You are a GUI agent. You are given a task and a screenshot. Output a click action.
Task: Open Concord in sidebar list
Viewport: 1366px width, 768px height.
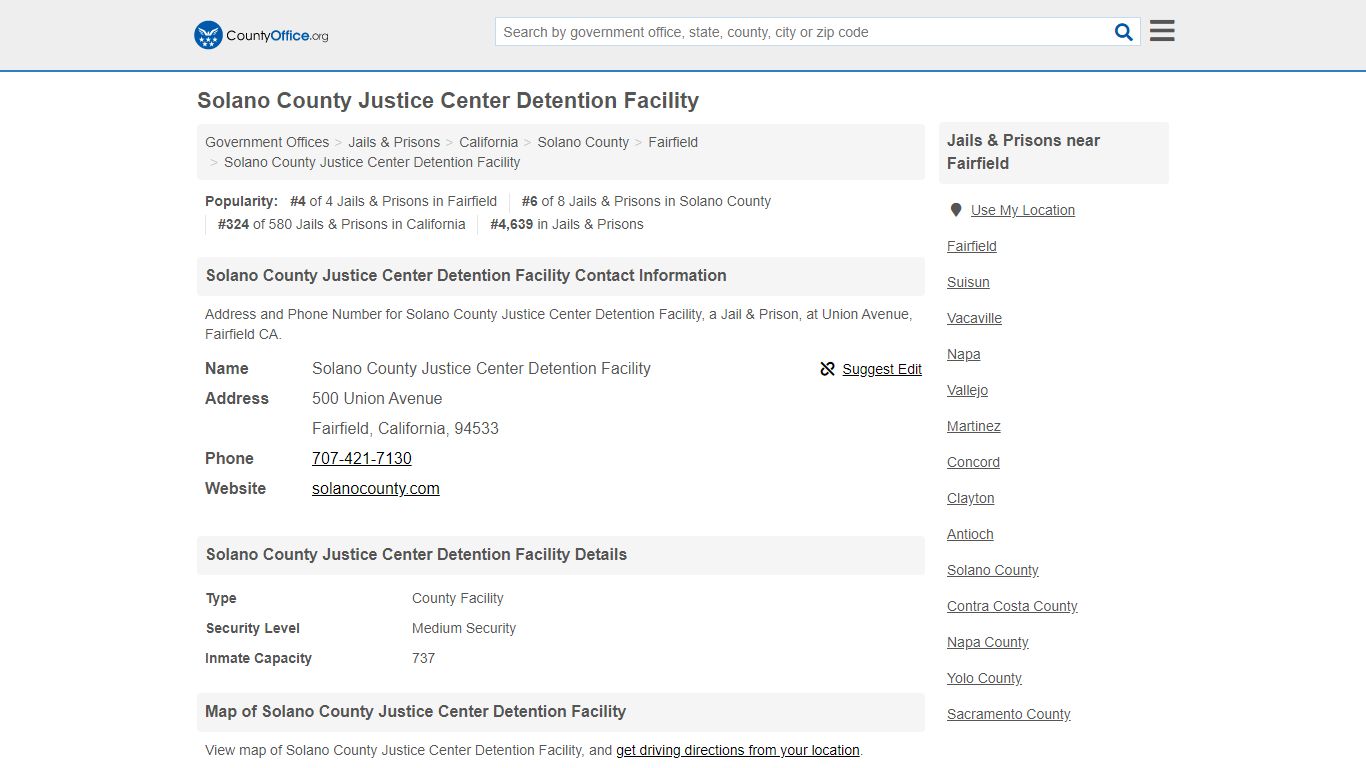pyautogui.click(x=973, y=462)
